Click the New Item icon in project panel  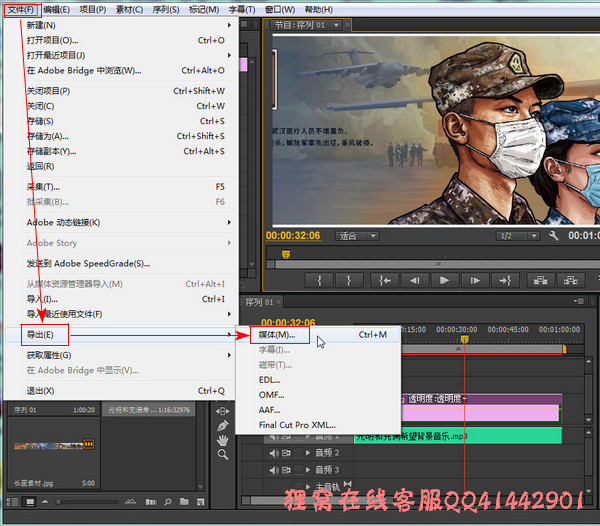point(200,502)
